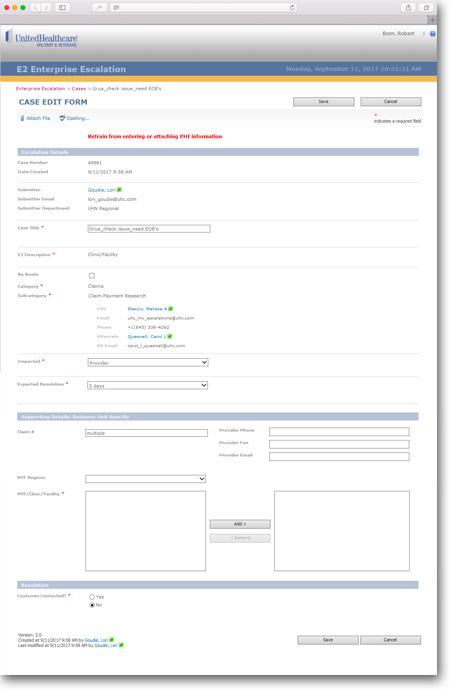The image size is (450, 690).
Task: Click presence icon beside Quesnell, Carol L
Action: (x=170, y=337)
